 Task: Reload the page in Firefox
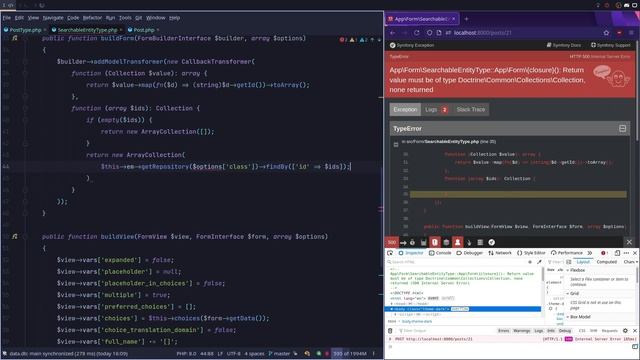click(x=416, y=33)
